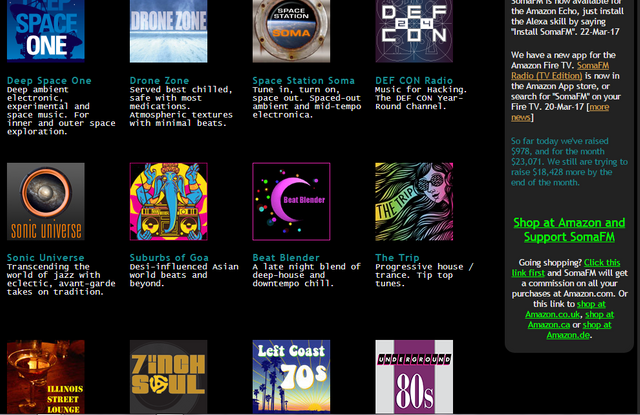Click the 'Desi-influenced Asian world beats' description
This screenshot has height=415, width=640.
[184, 275]
